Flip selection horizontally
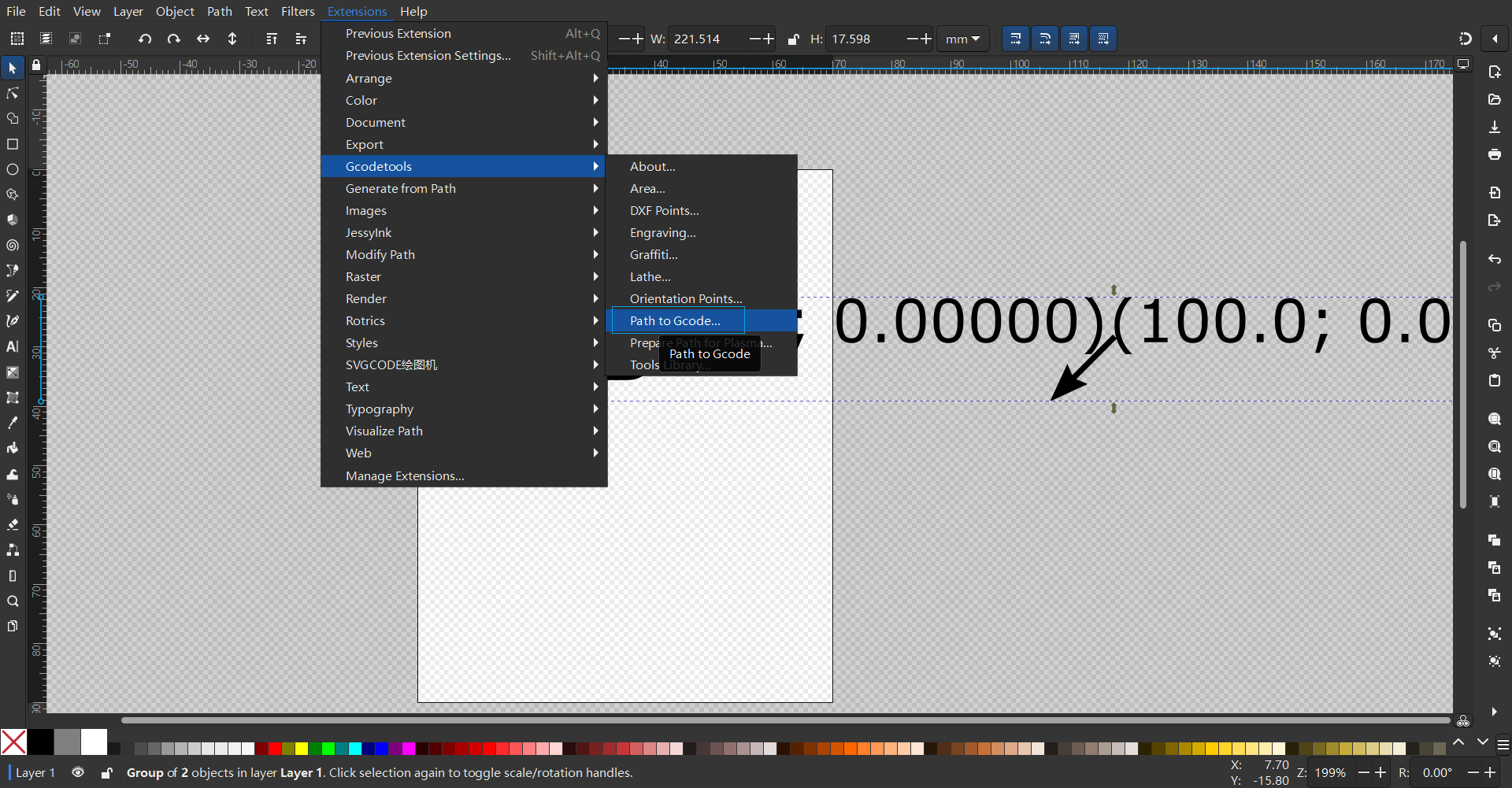 pos(203,39)
